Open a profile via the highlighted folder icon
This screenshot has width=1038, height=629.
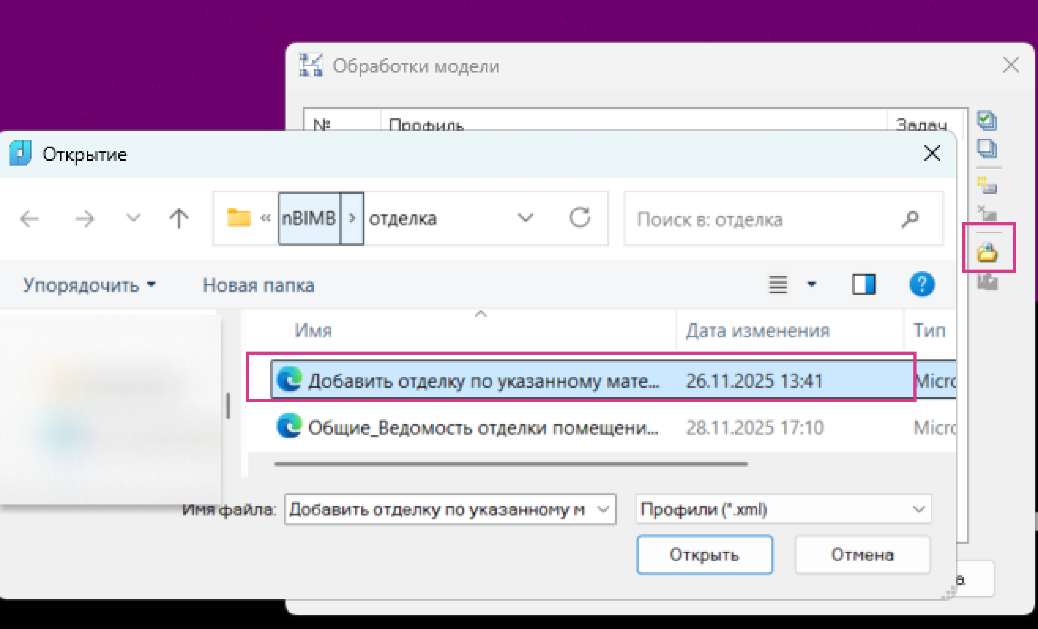(987, 251)
